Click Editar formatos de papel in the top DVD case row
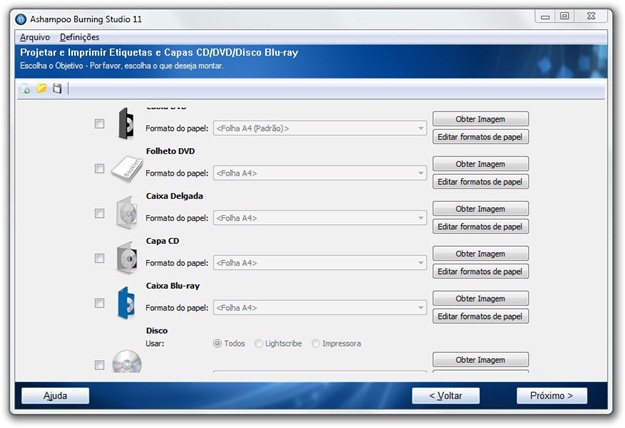This screenshot has width=625, height=428. 480,137
